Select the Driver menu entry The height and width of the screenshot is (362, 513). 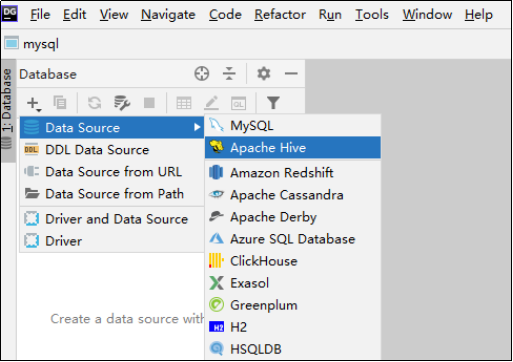point(112,241)
